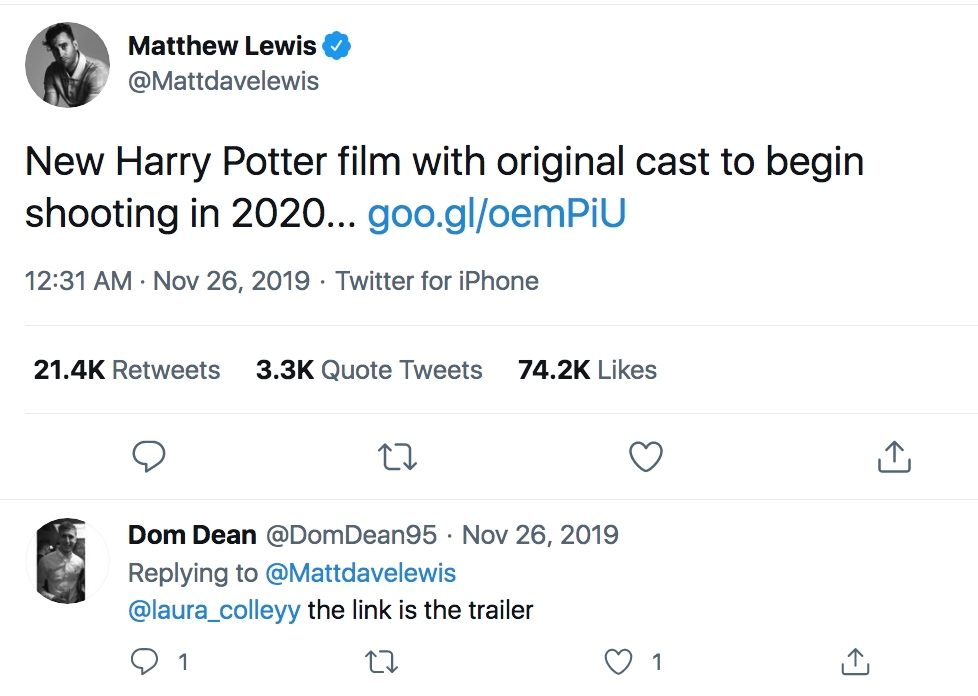Open Matthew Lewis profile picture
978x696 pixels.
click(x=67, y=64)
